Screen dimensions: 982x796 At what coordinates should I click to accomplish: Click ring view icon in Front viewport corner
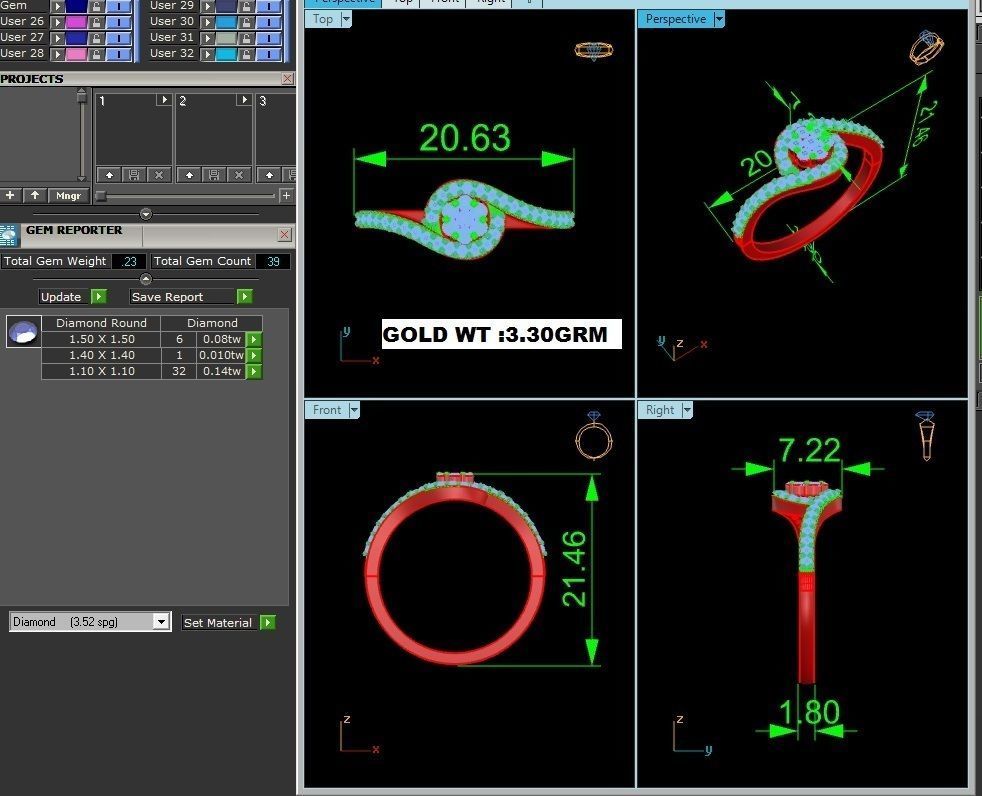coord(594,435)
